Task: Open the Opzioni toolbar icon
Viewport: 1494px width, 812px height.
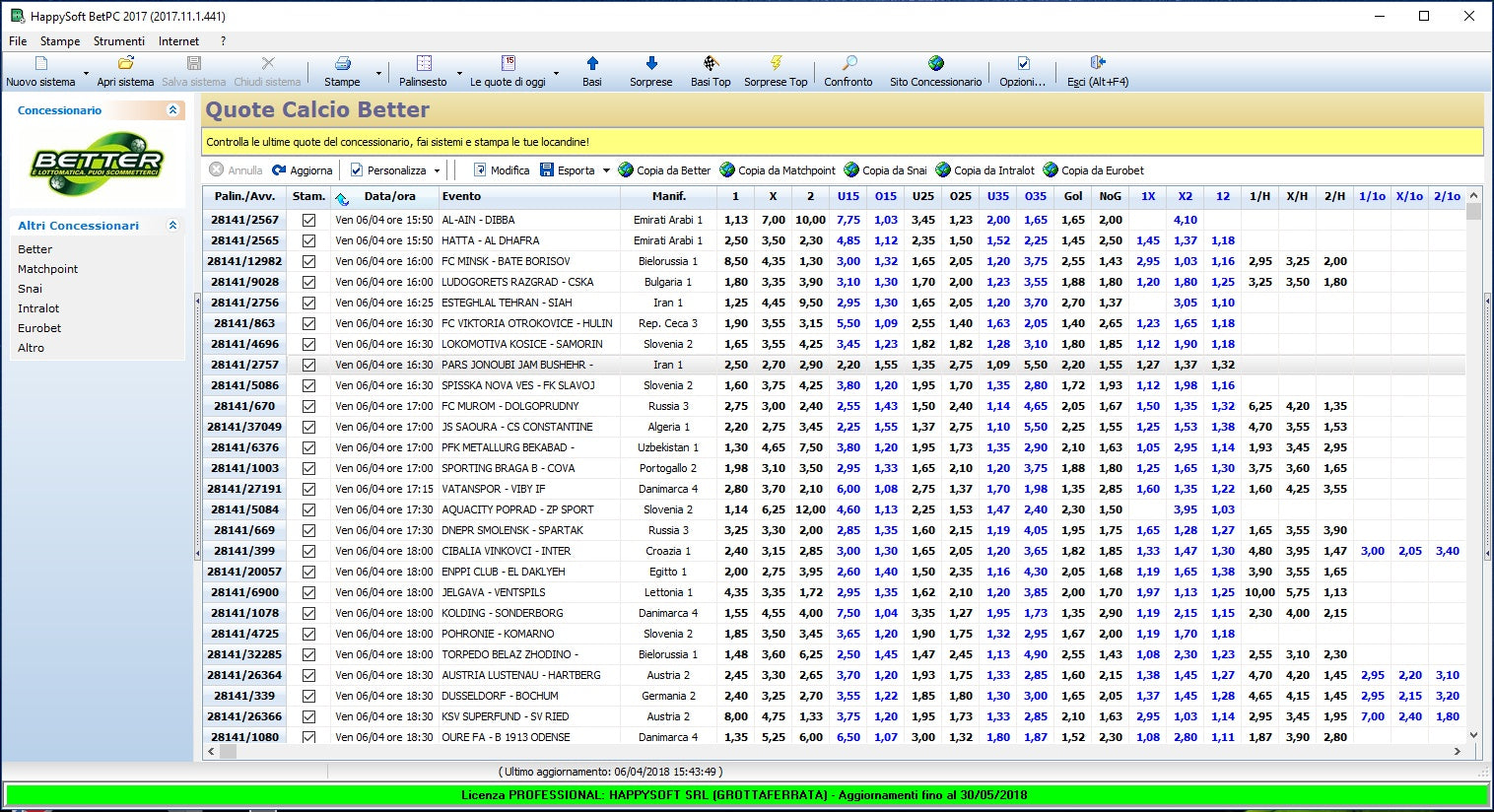Action: (x=1023, y=63)
